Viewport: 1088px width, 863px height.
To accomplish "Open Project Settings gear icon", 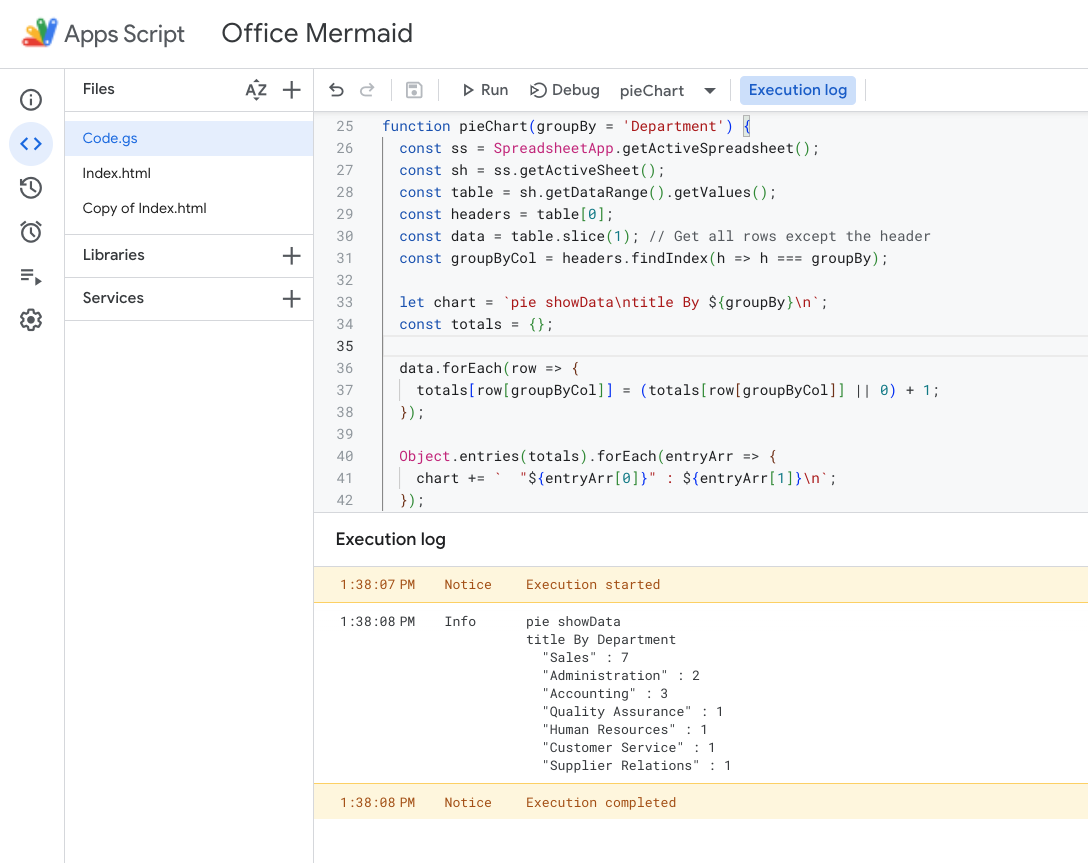I will pos(31,320).
